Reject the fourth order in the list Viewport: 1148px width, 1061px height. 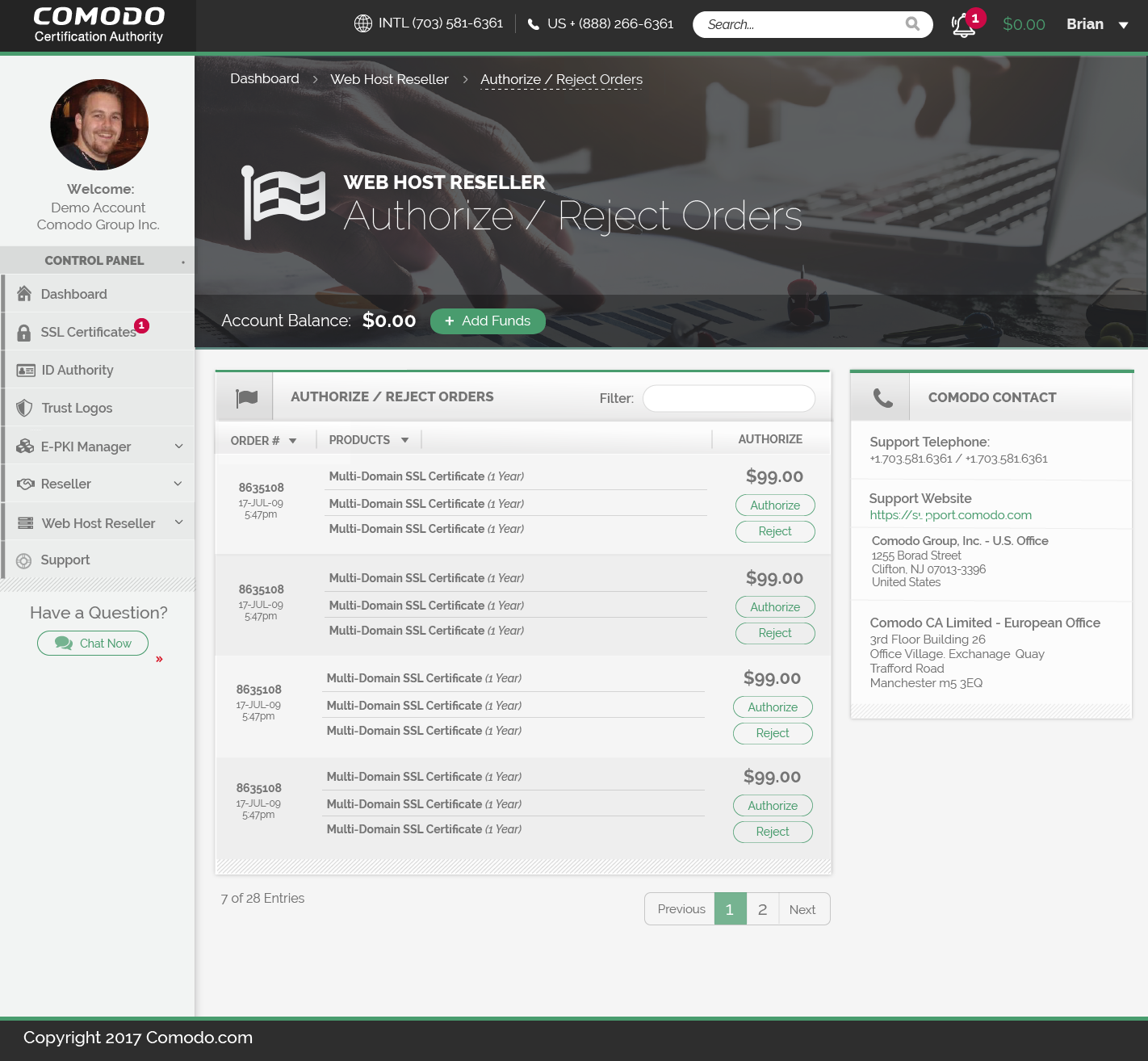point(773,832)
